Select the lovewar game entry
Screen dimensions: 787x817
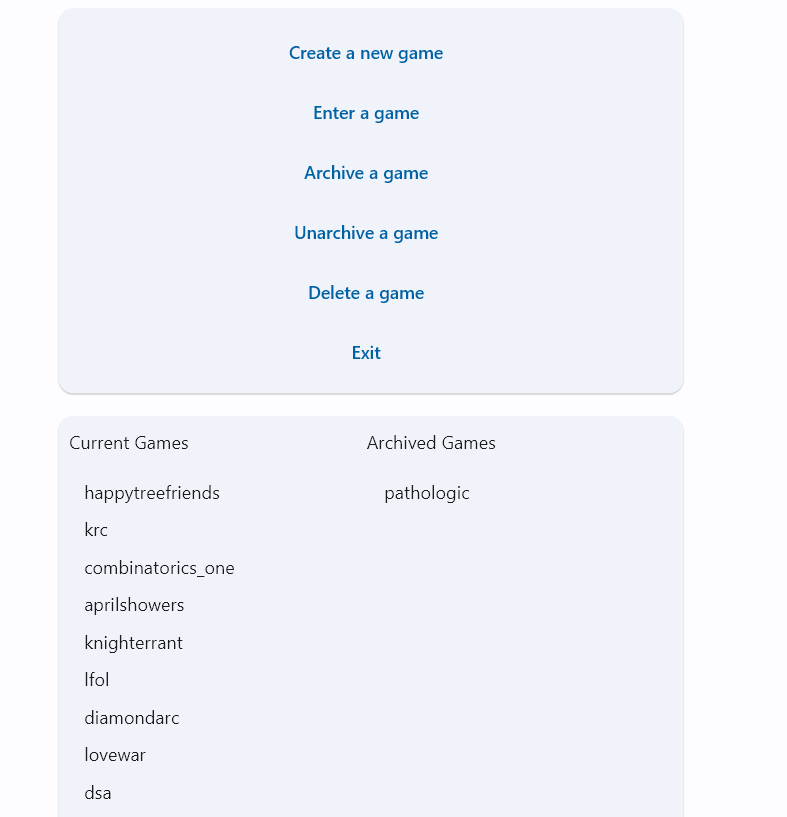coord(115,755)
